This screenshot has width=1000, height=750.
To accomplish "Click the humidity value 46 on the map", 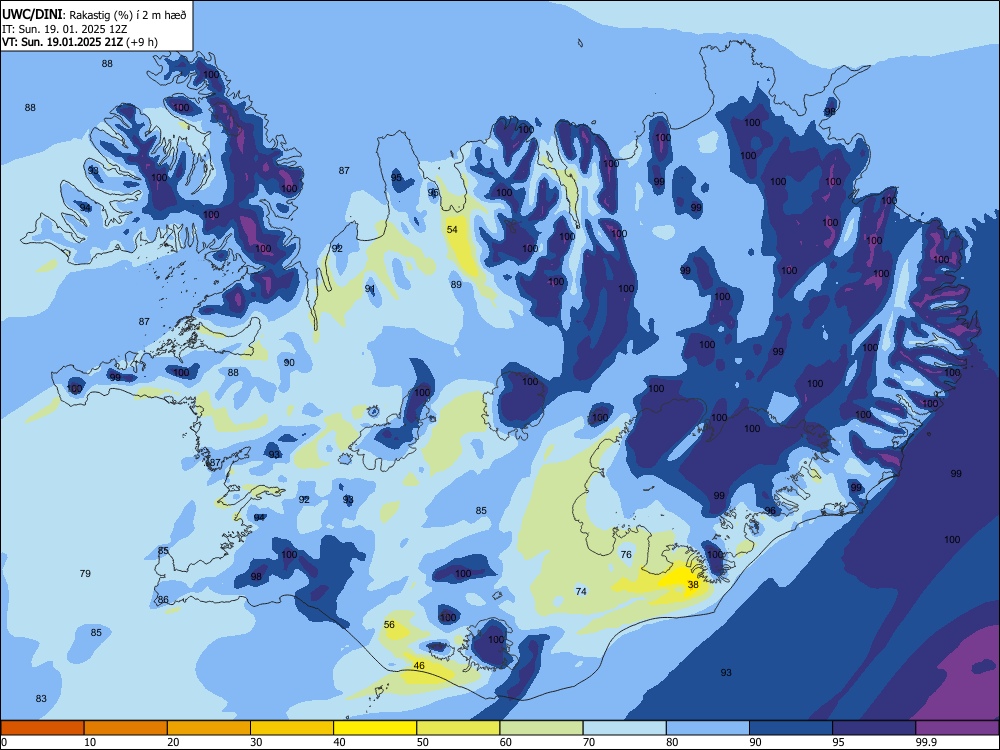I will (419, 666).
